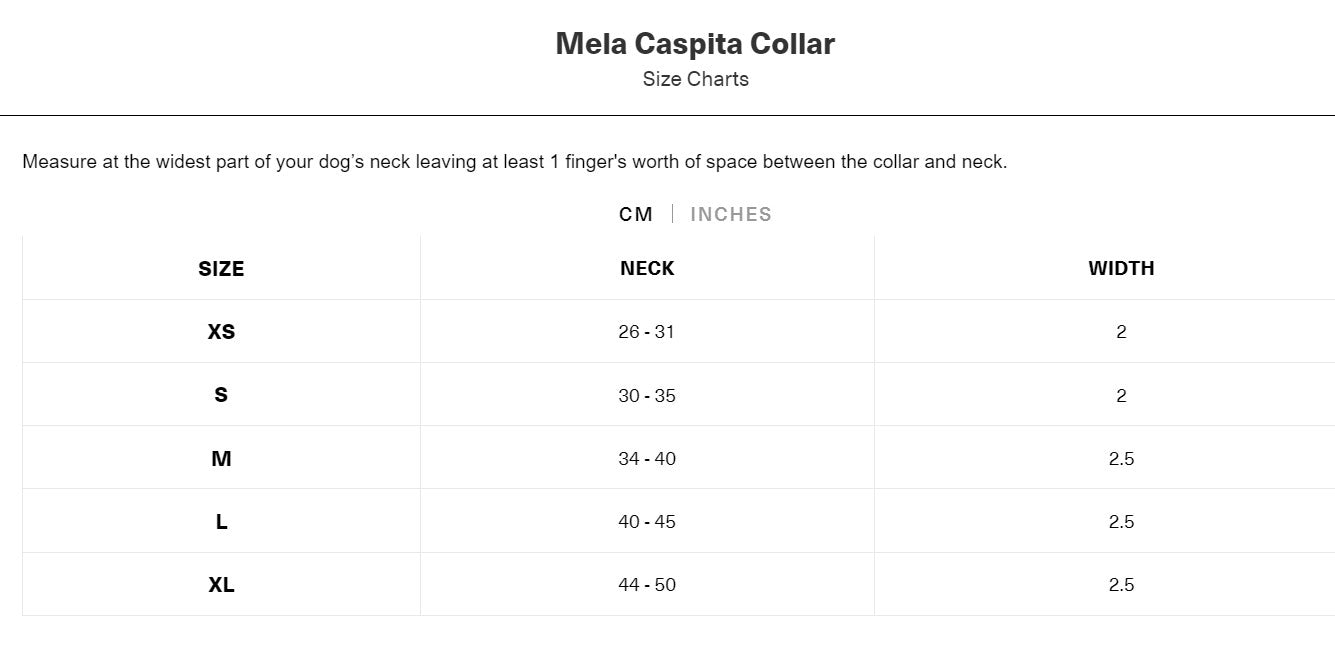This screenshot has height=651, width=1335.
Task: Click the Size Charts subtitle
Action: (x=696, y=79)
